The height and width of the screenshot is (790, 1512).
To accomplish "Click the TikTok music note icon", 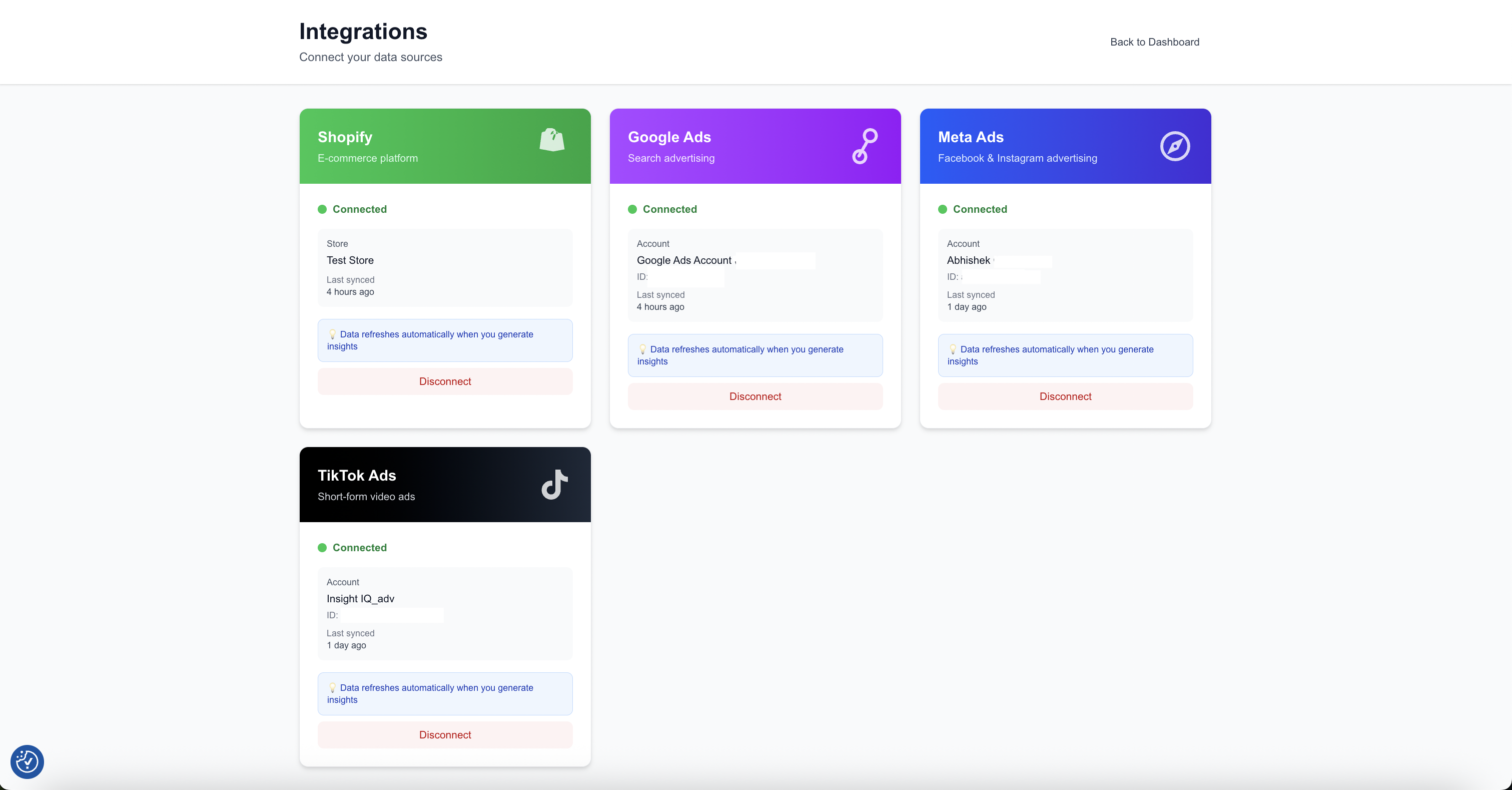I will [553, 485].
